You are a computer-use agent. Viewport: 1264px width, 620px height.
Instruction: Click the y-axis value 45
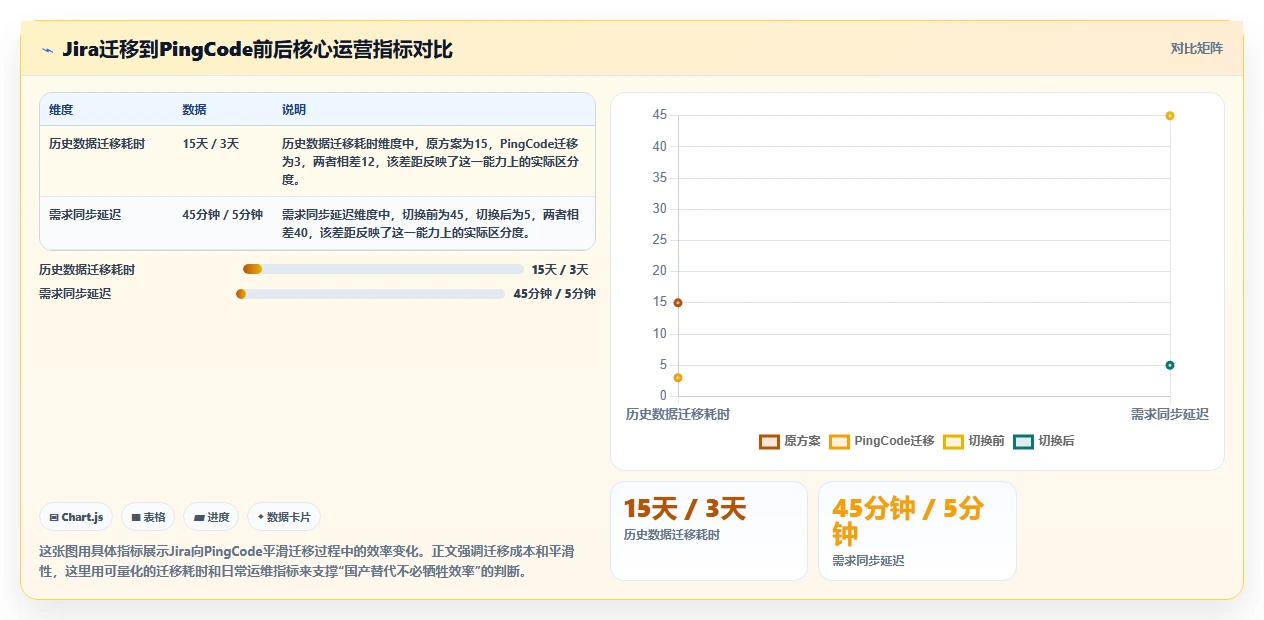click(660, 115)
